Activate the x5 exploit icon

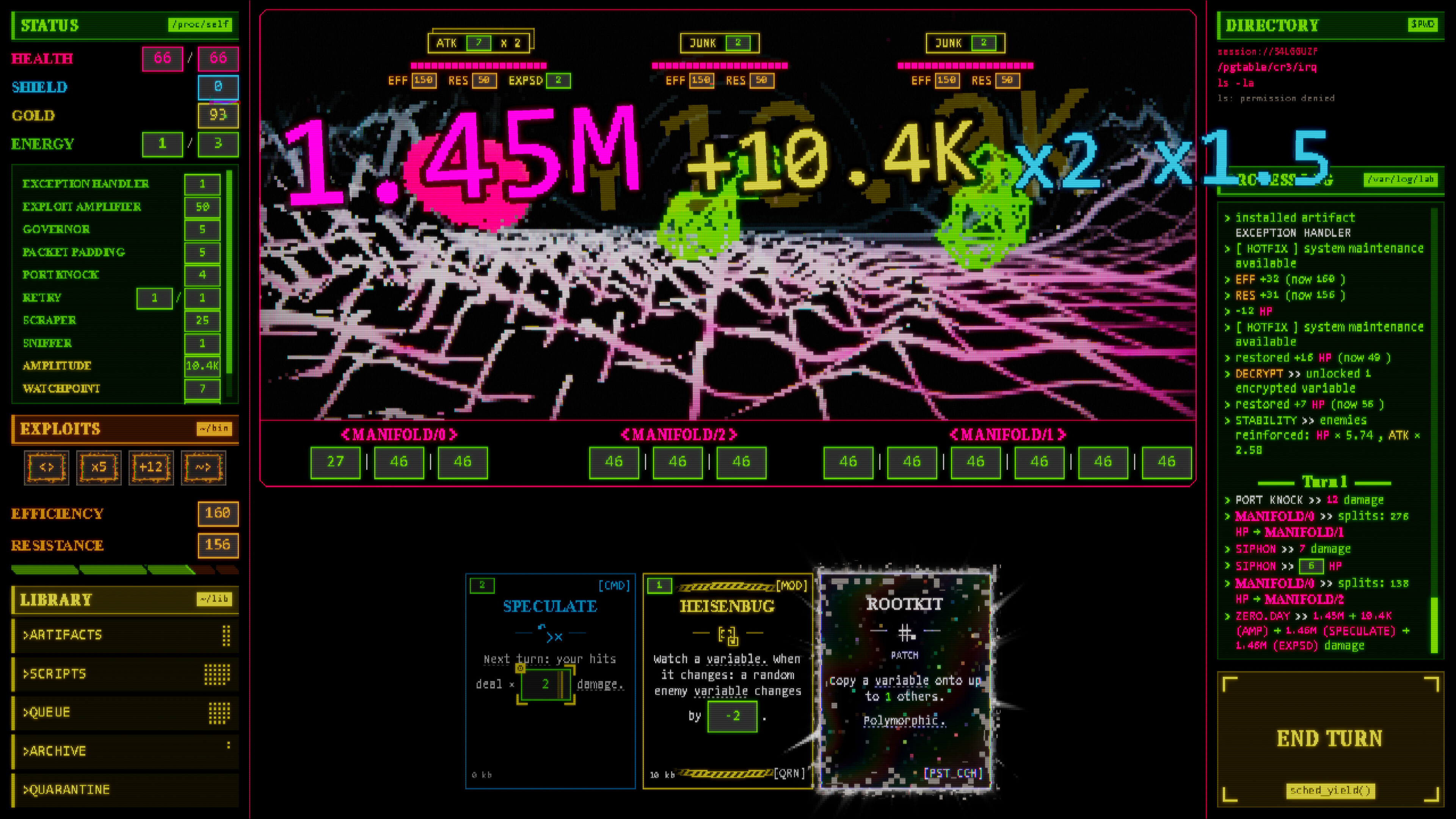99,468
